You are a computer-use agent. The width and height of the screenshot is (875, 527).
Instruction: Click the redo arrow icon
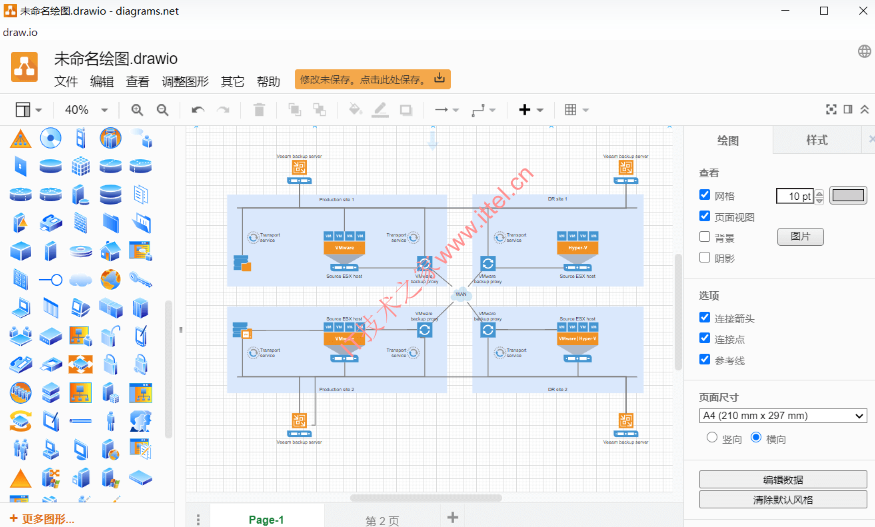coord(223,110)
